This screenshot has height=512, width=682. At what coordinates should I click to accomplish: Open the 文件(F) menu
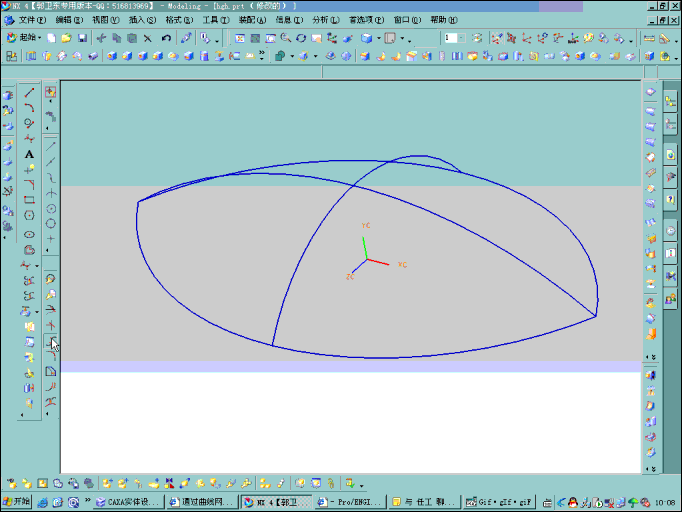point(32,20)
